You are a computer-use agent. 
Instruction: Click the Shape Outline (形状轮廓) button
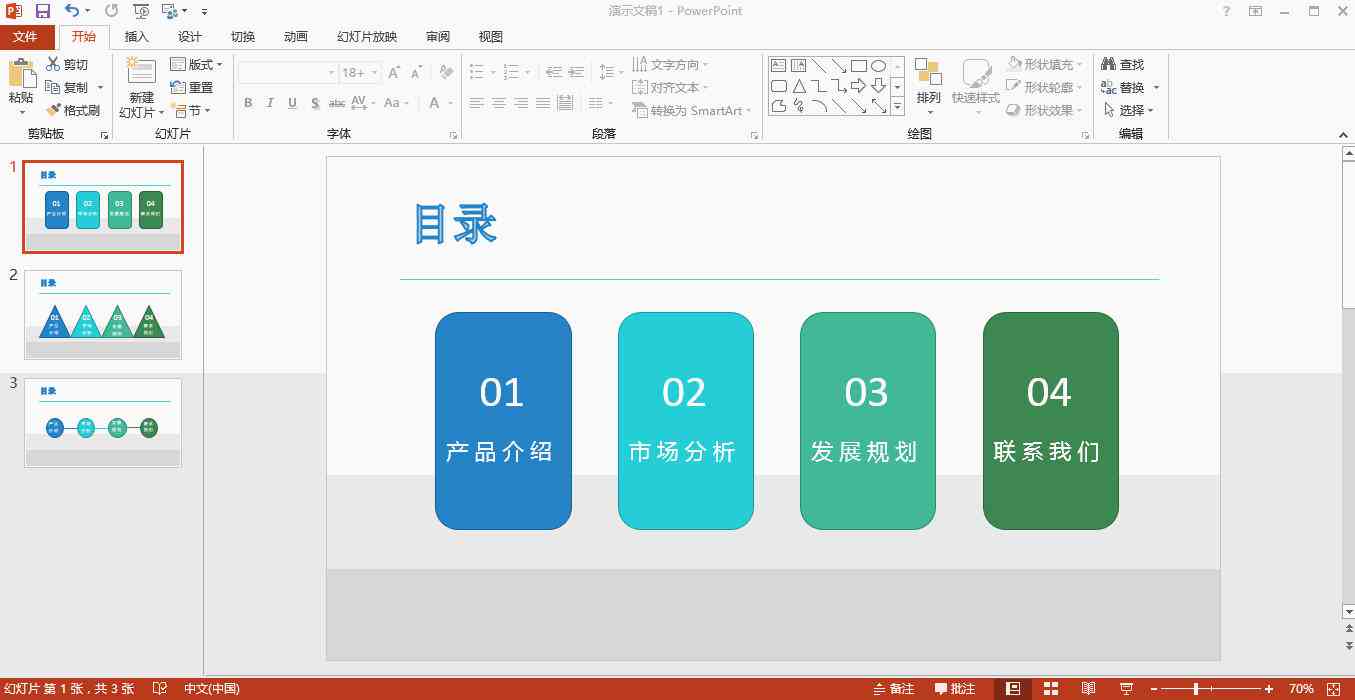[x=1046, y=87]
